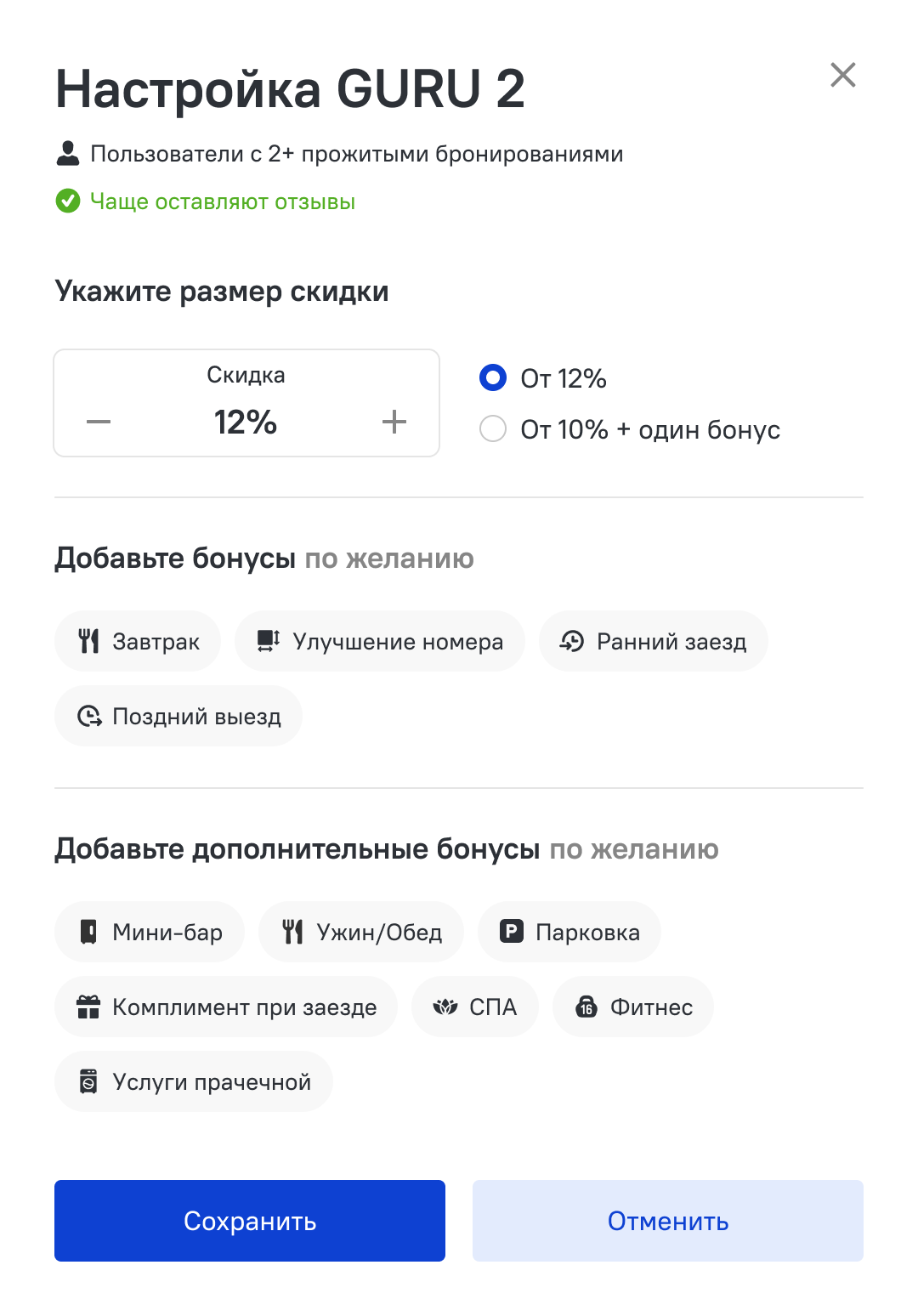Click the fork and knife icon on Завтрак
The image size is (918, 1316).
88,641
